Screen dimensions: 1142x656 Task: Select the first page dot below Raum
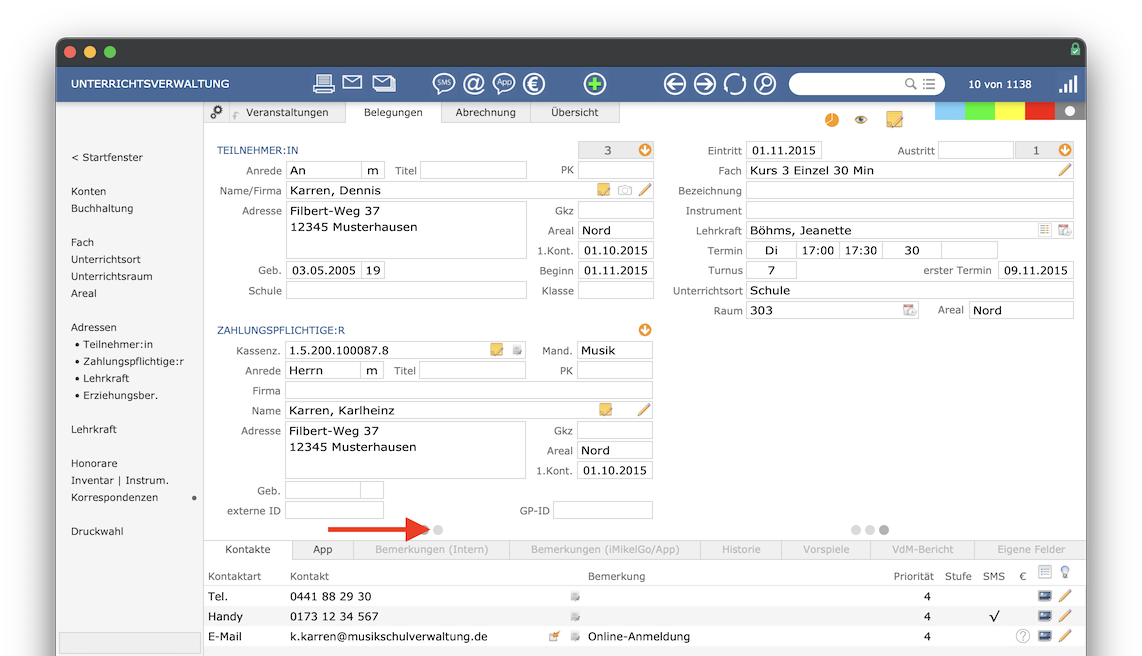[856, 530]
